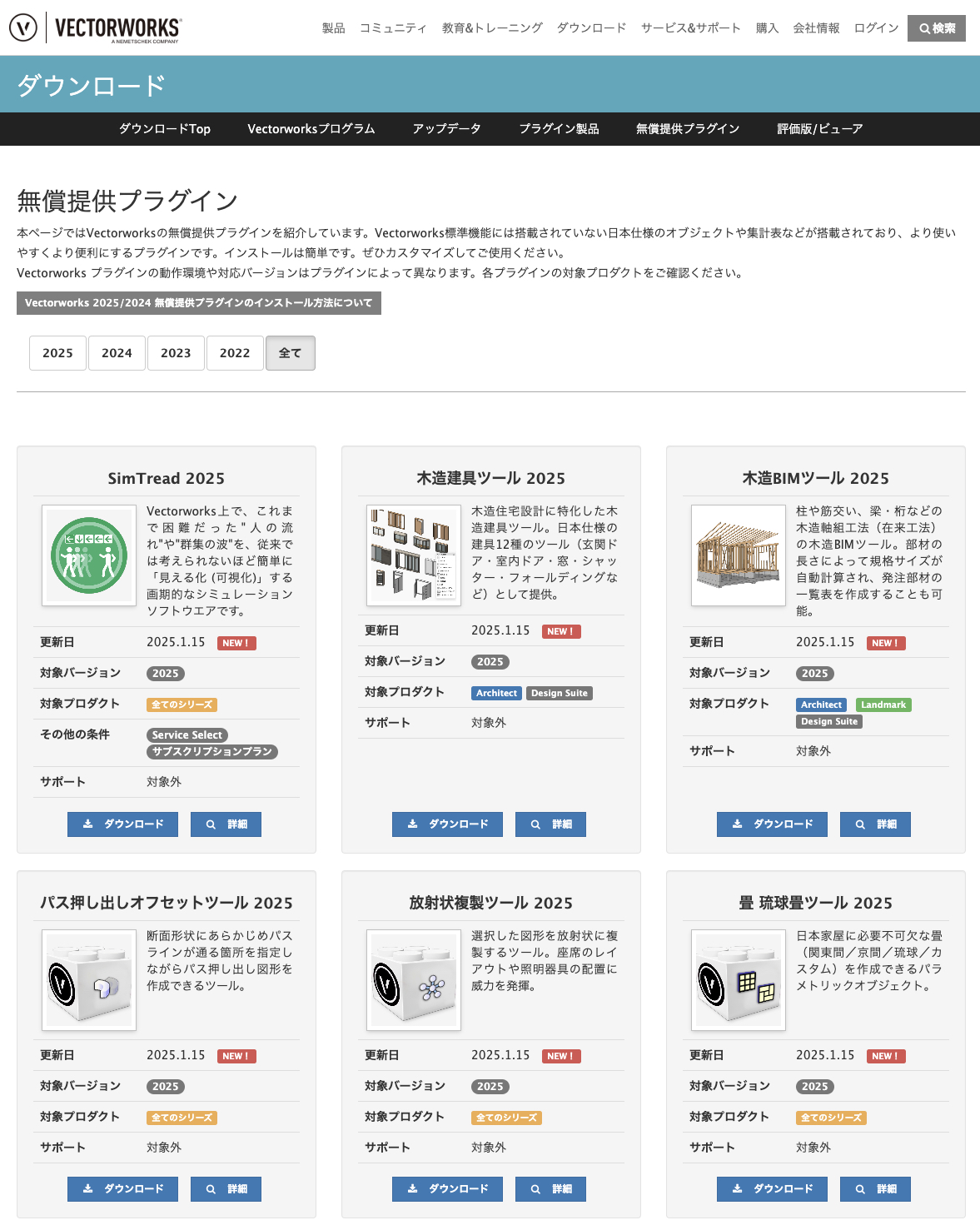This screenshot has height=1230, width=980.
Task: Click the Vectorworks logo
Action: (95, 27)
